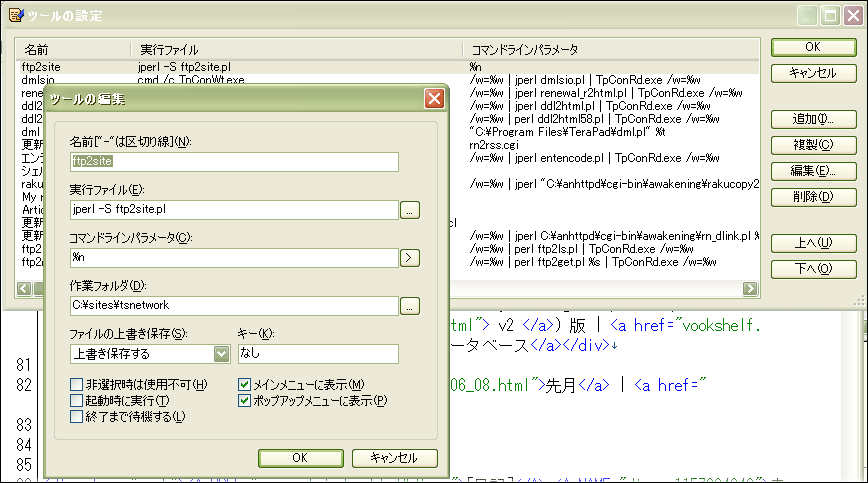Toggle 起動時に実行 checkbox
This screenshot has height=483, width=868.
[x=76, y=400]
